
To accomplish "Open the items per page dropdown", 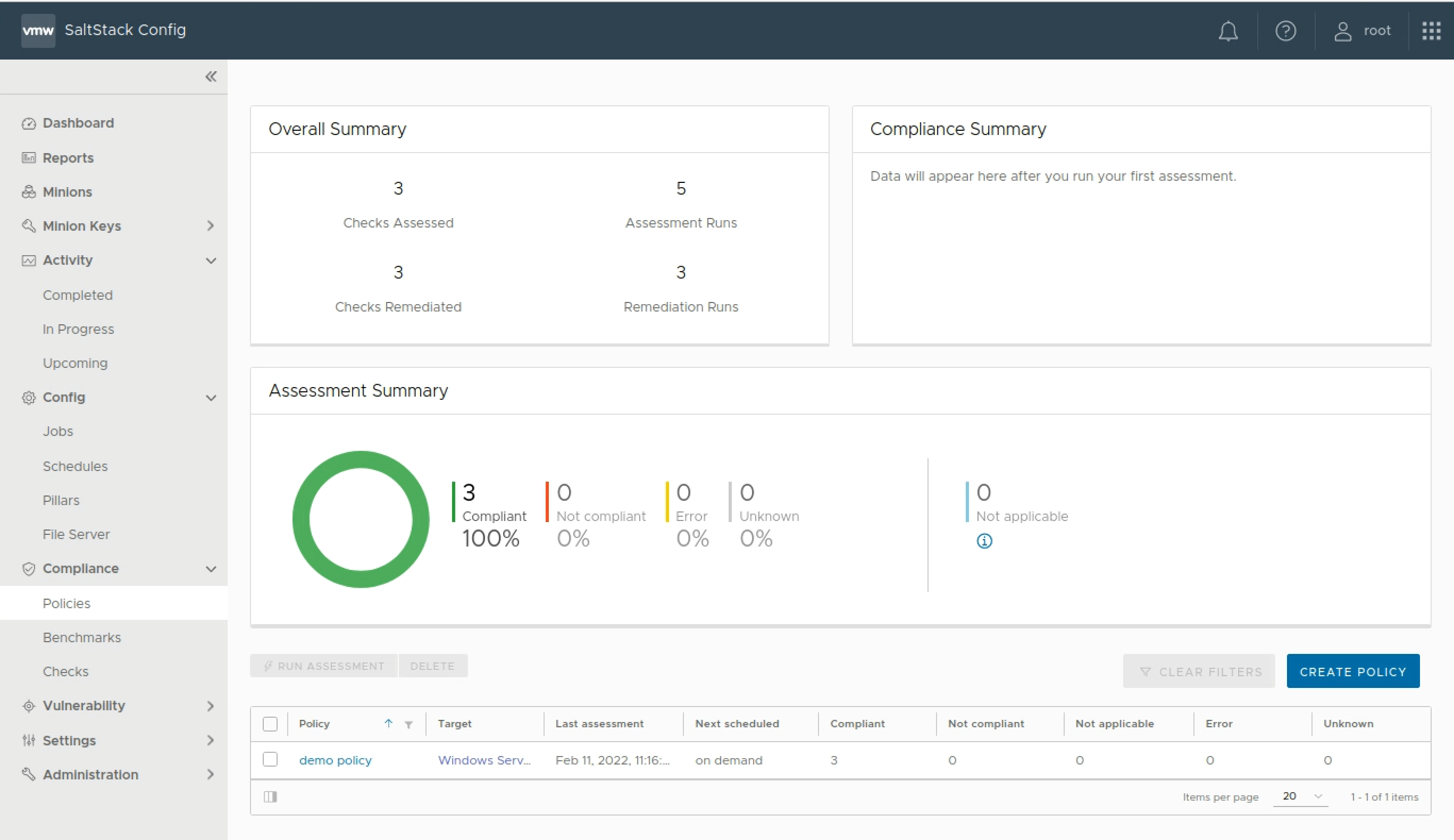I will pyautogui.click(x=1302, y=796).
